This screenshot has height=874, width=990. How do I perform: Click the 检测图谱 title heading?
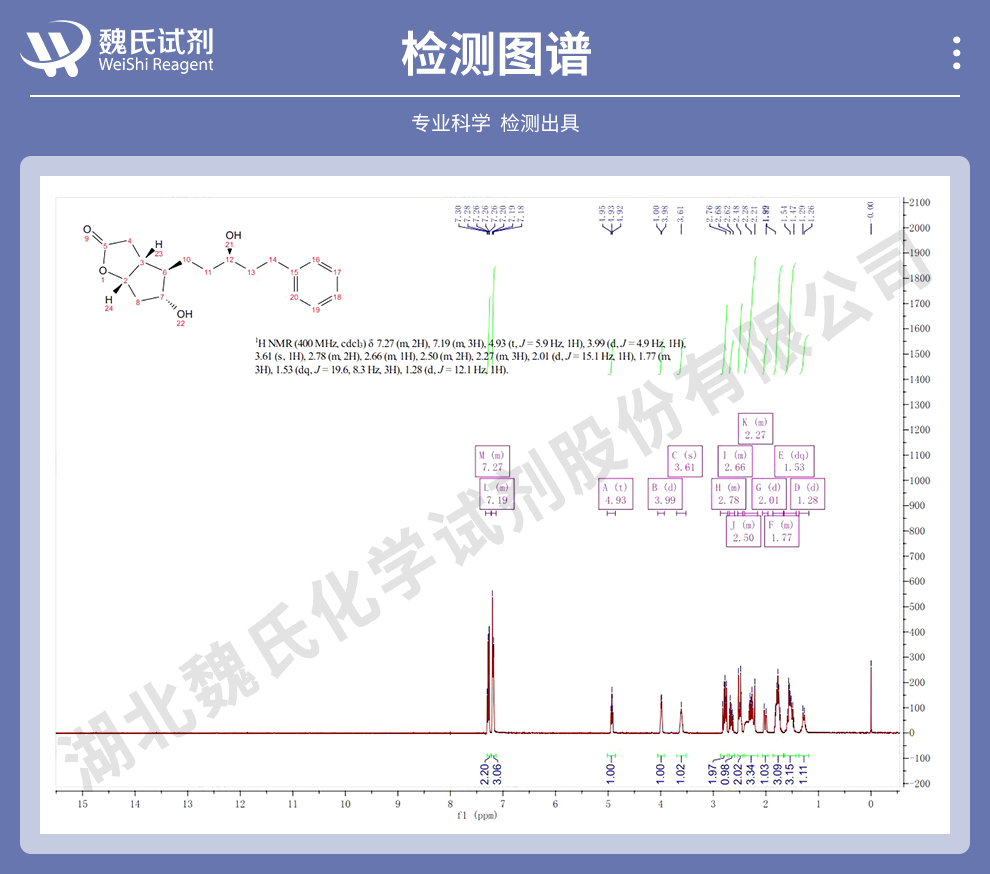(x=495, y=53)
